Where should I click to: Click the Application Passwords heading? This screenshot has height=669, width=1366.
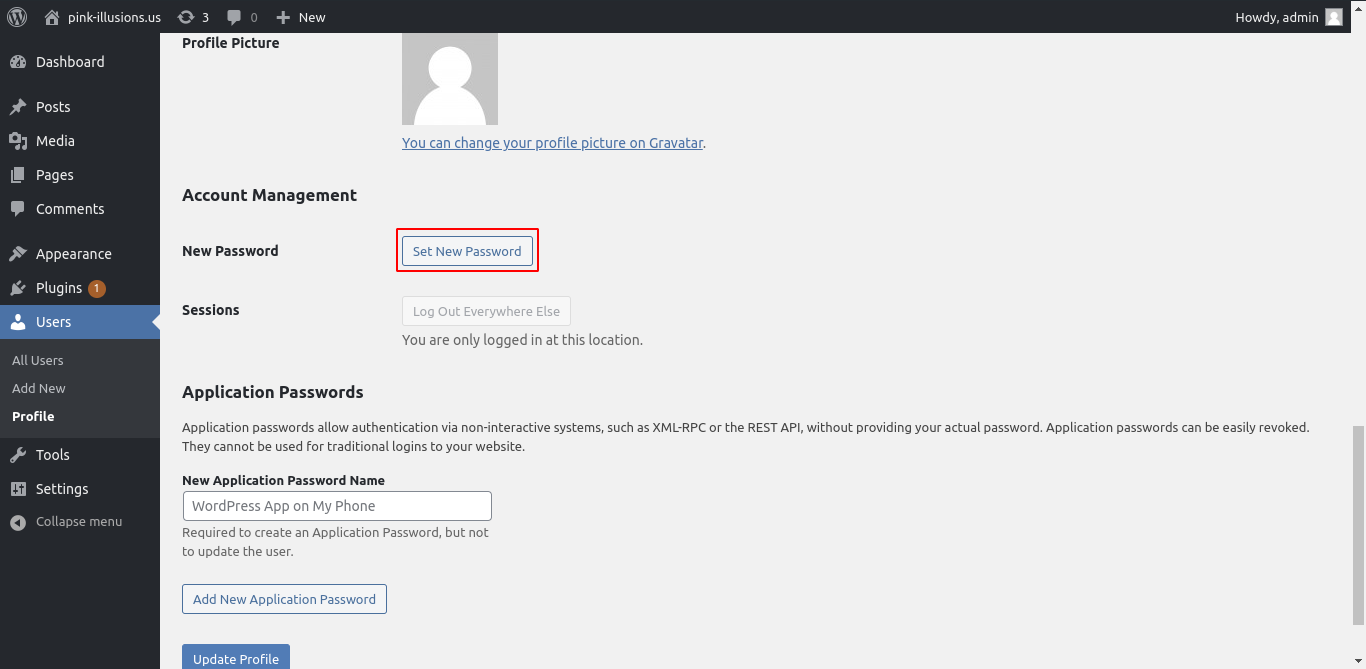click(x=273, y=392)
